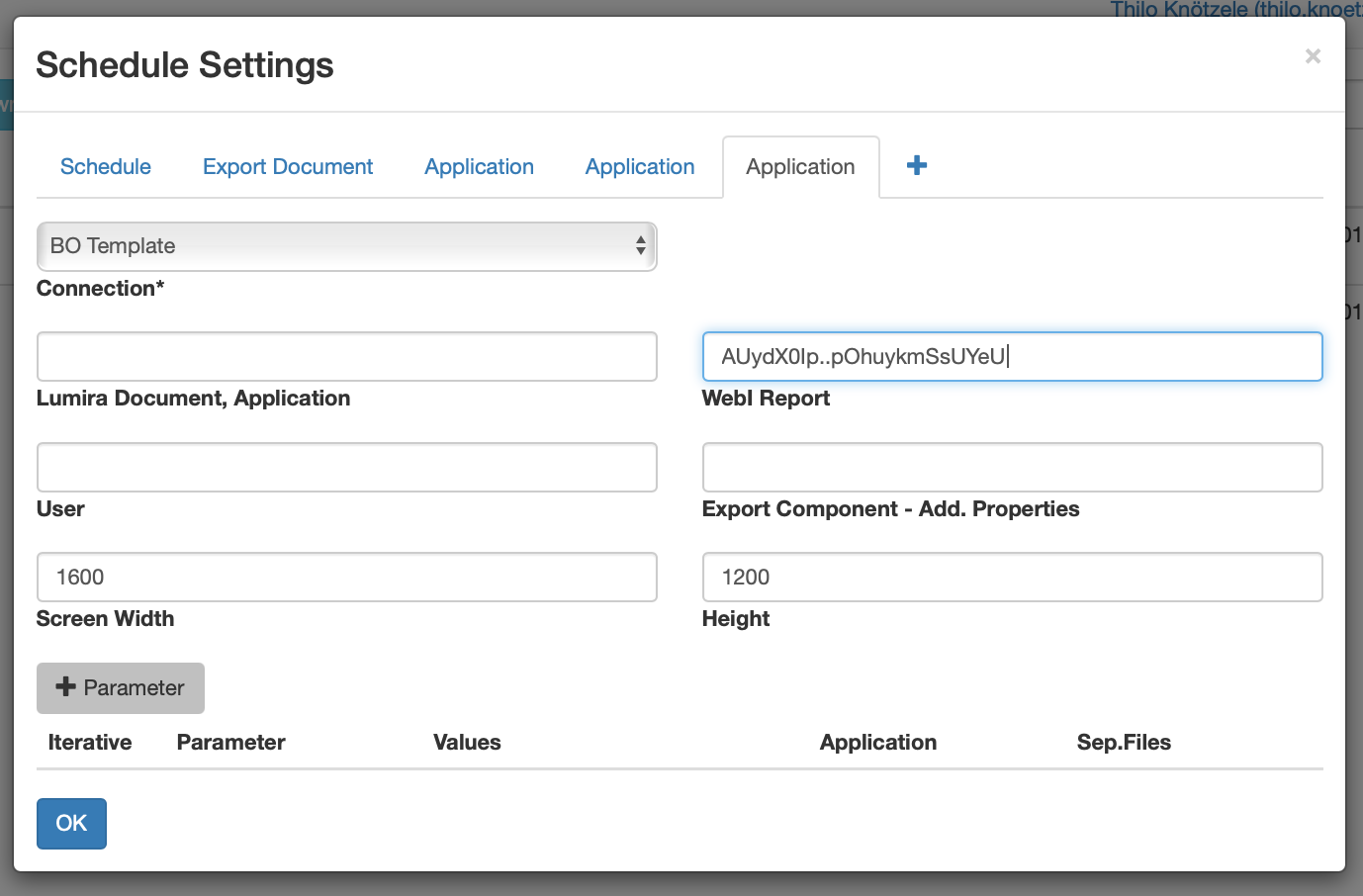Add a new tab with the plus icon

(917, 166)
